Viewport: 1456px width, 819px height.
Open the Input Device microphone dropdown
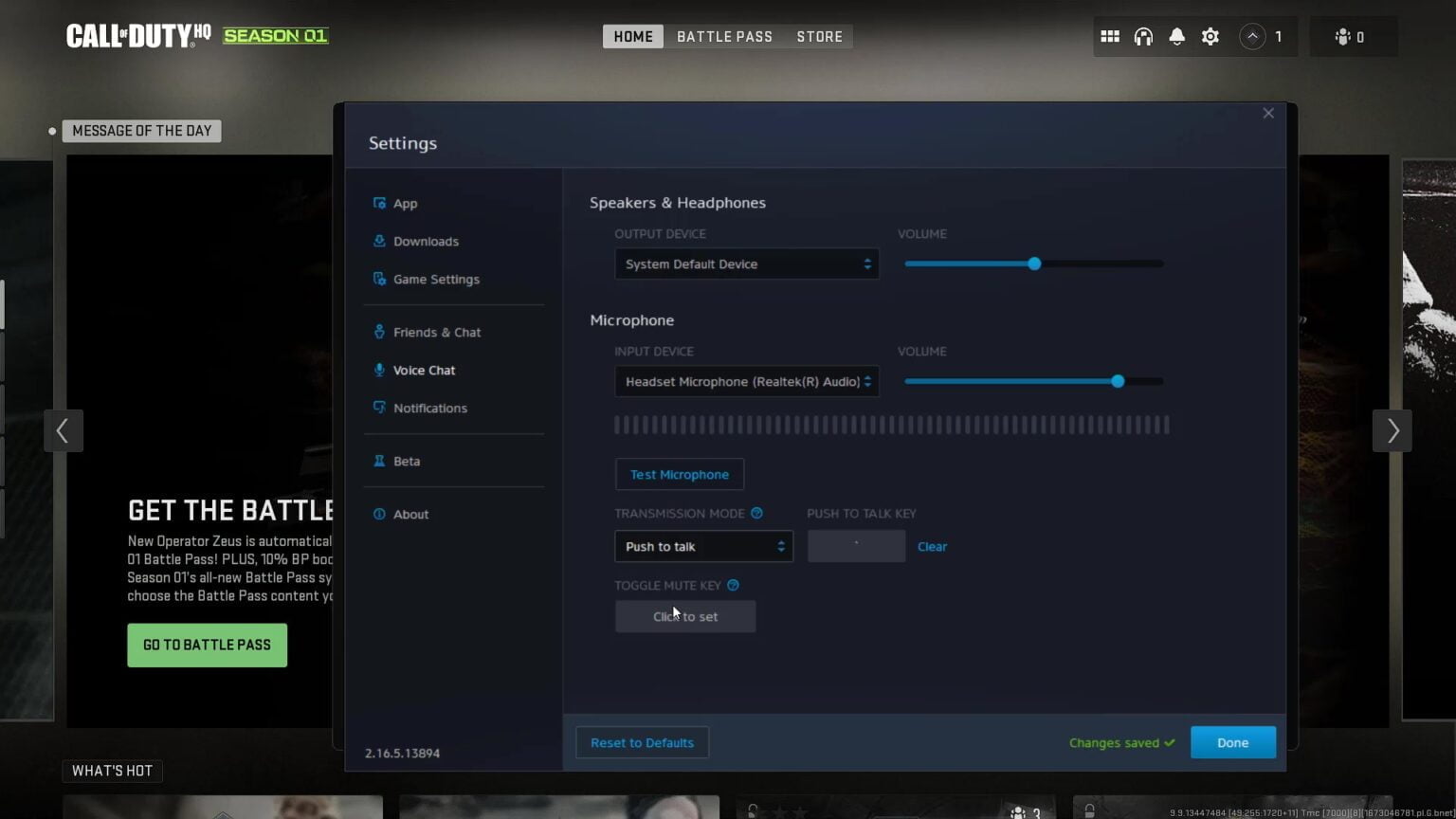click(x=746, y=381)
